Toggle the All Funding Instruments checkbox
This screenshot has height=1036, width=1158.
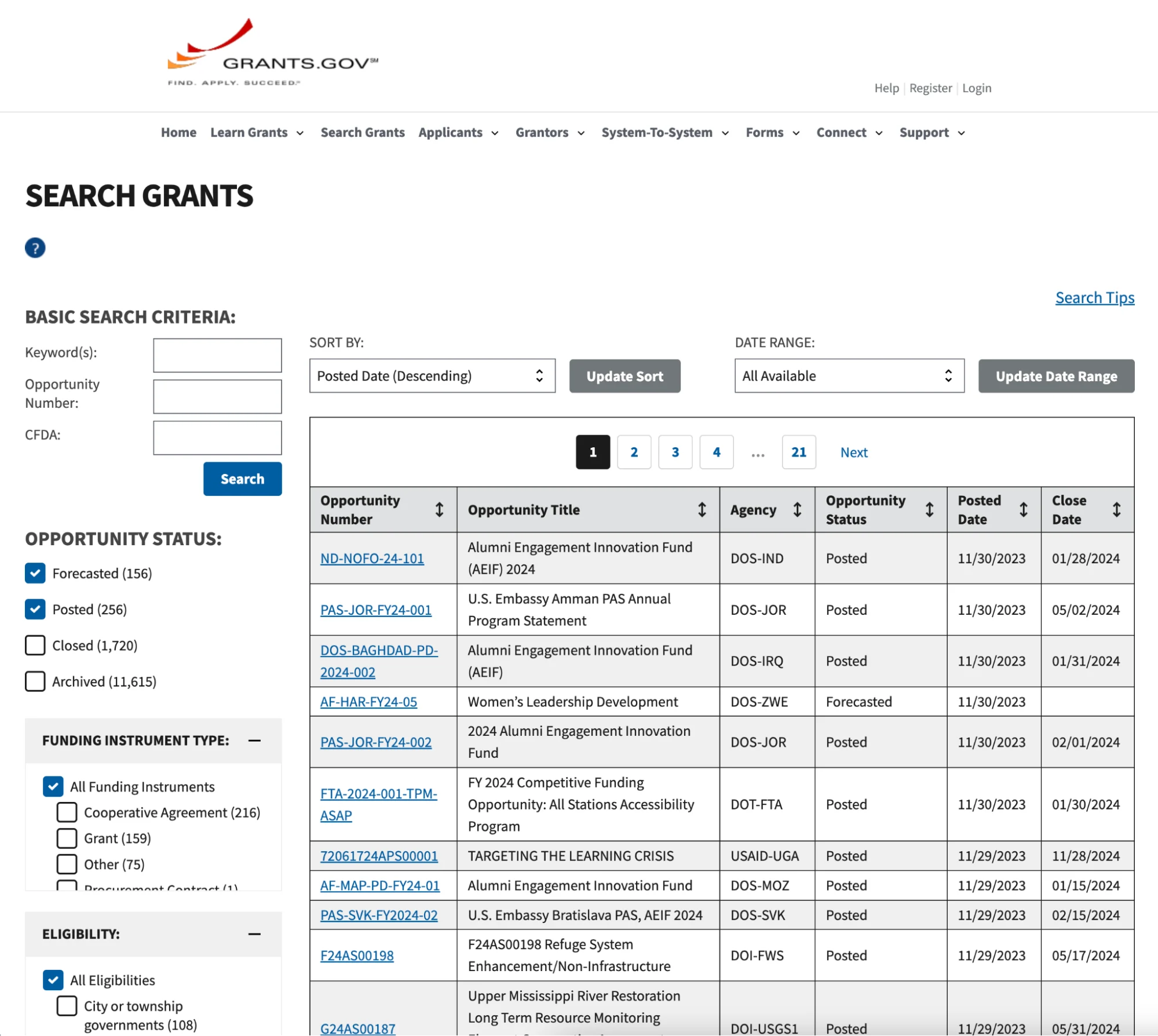tap(53, 786)
